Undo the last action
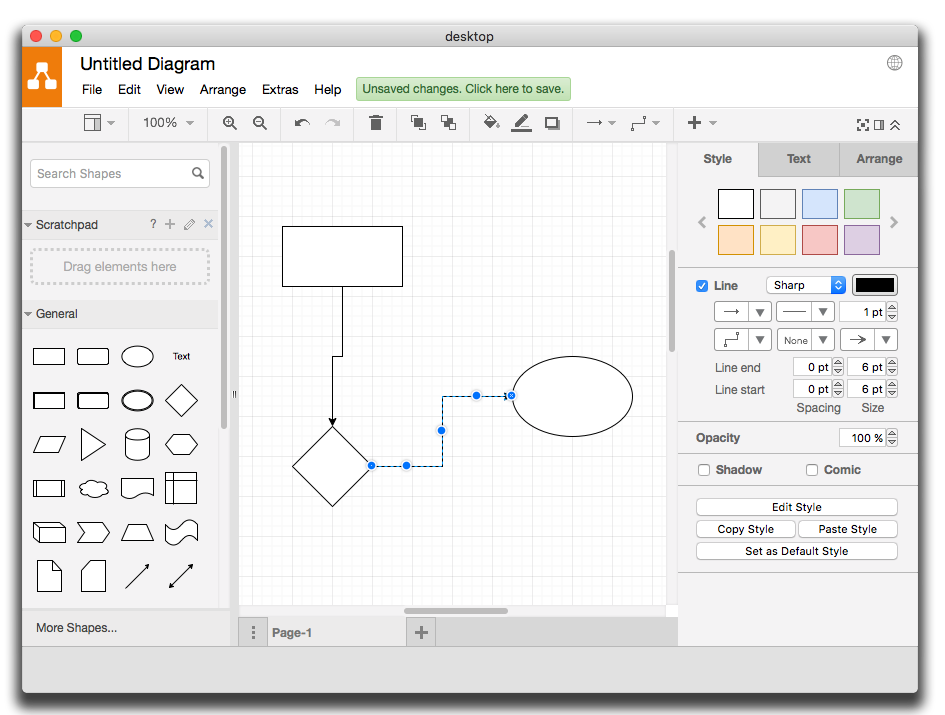Image resolution: width=945 pixels, height=715 pixels. (x=302, y=123)
